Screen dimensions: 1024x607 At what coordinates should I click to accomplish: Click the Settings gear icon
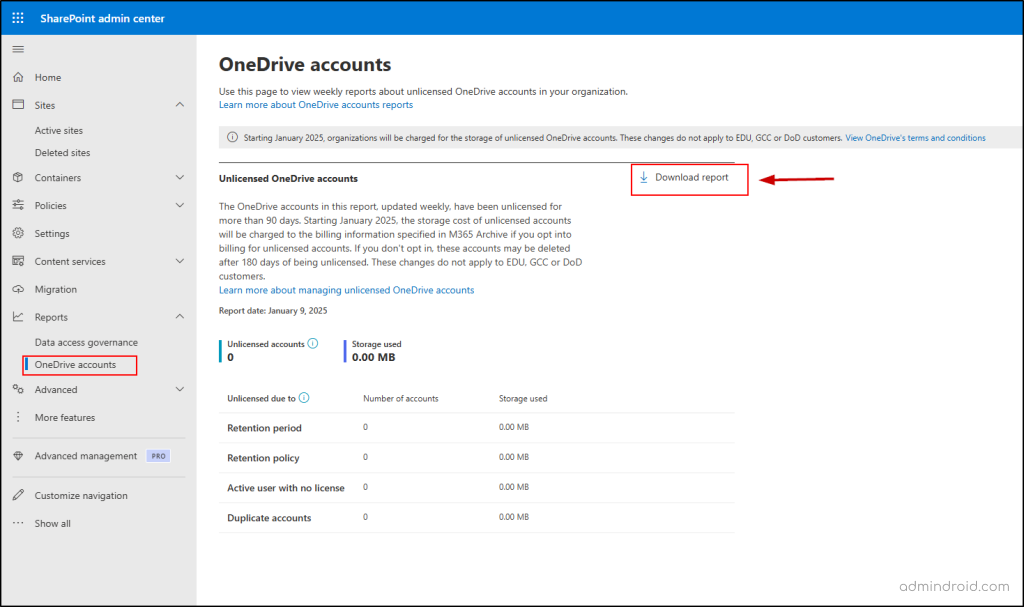point(18,233)
